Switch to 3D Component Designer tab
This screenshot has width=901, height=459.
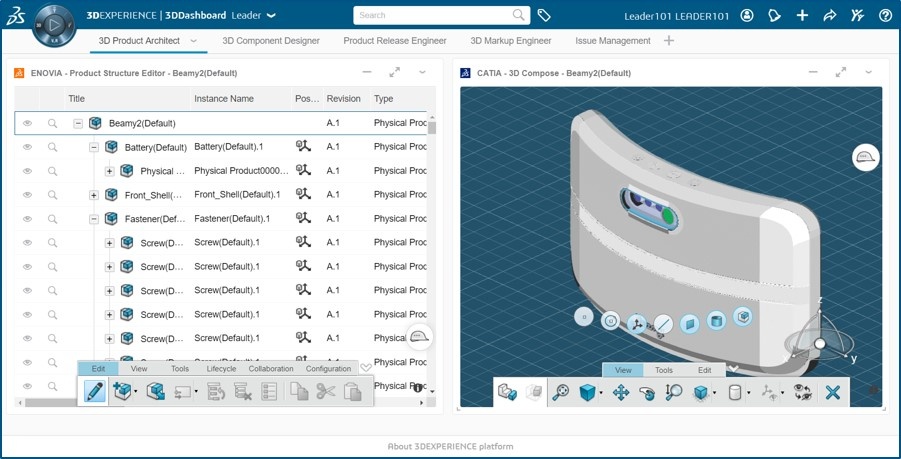[x=271, y=41]
